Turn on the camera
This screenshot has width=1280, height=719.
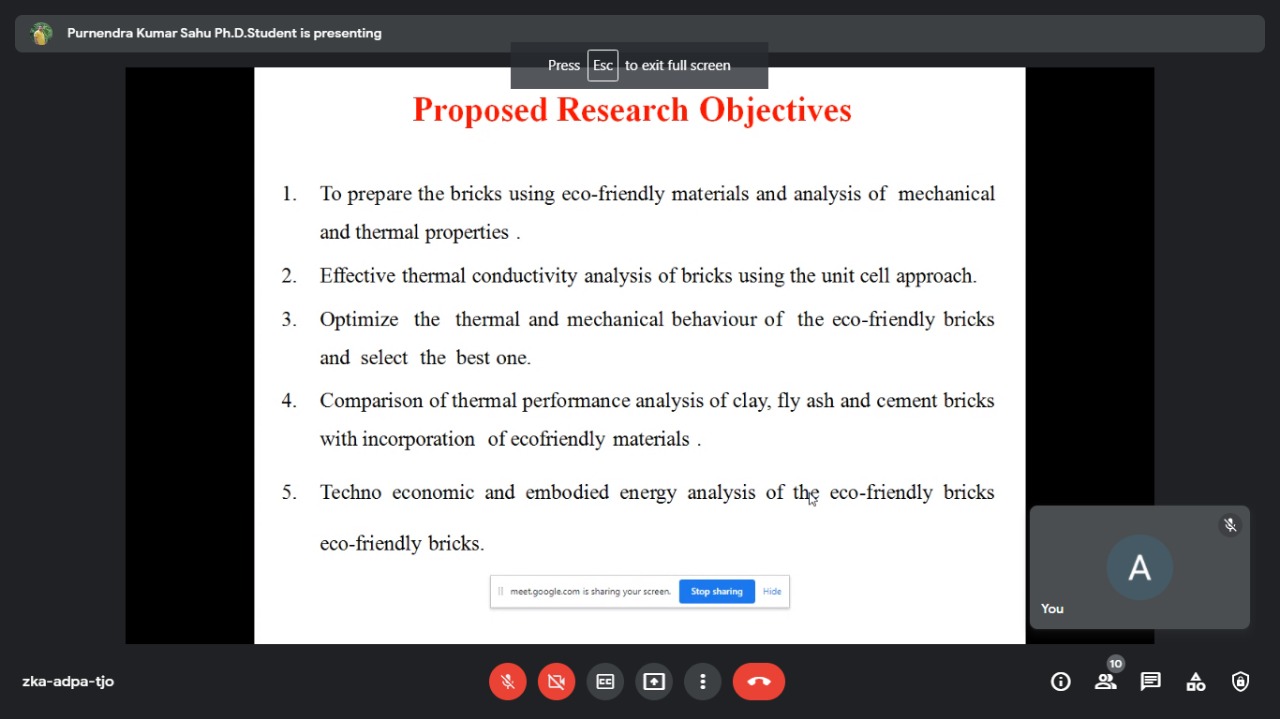[557, 681]
